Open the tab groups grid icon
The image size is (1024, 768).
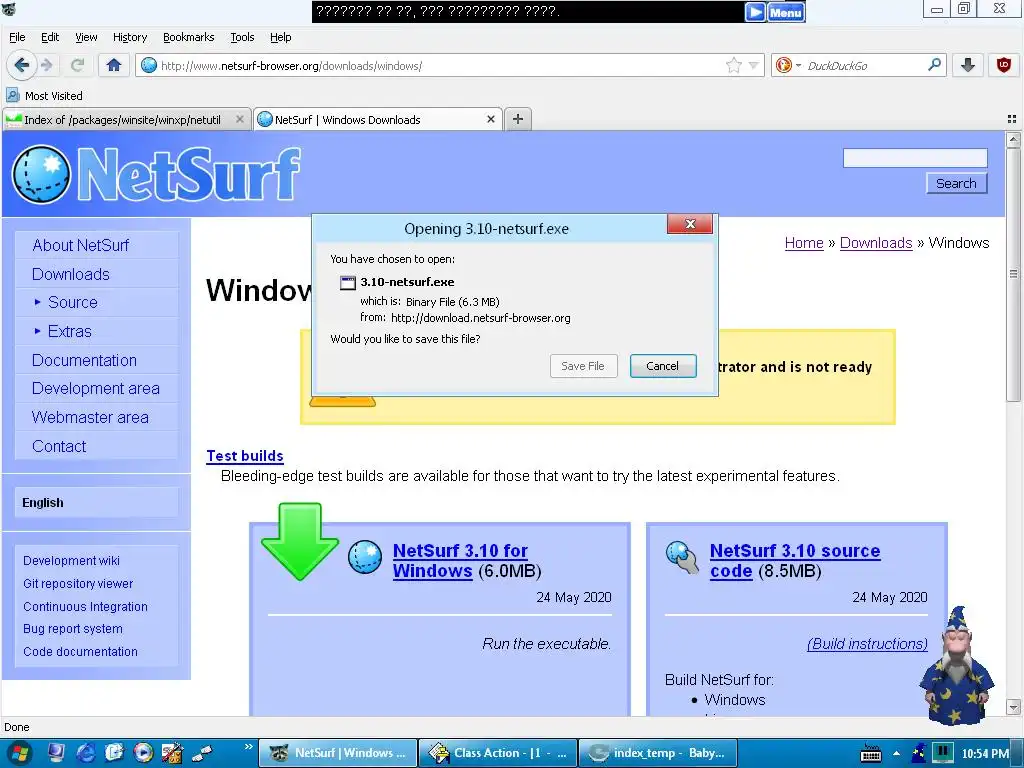point(1012,119)
